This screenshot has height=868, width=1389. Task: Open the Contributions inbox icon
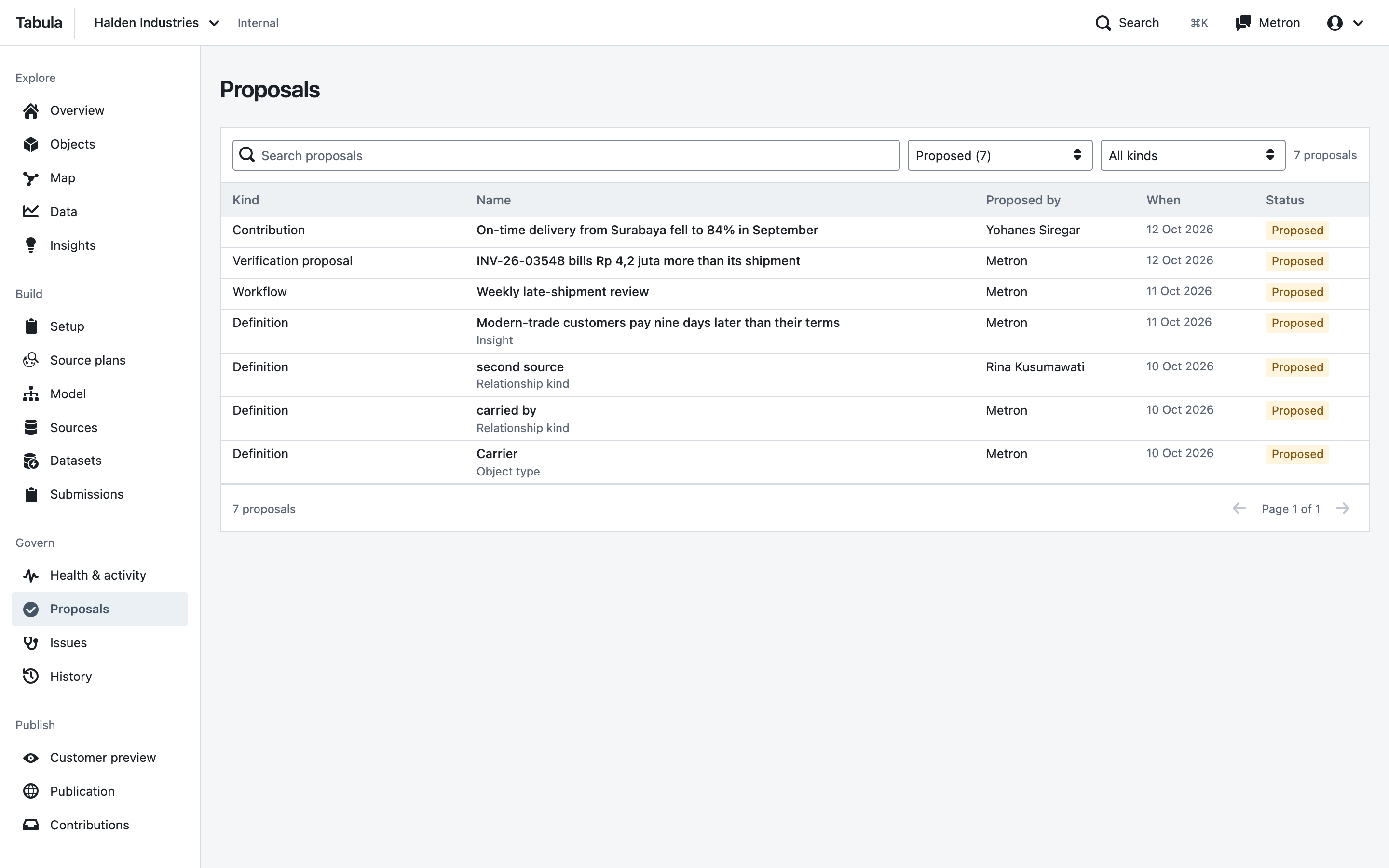point(31,826)
